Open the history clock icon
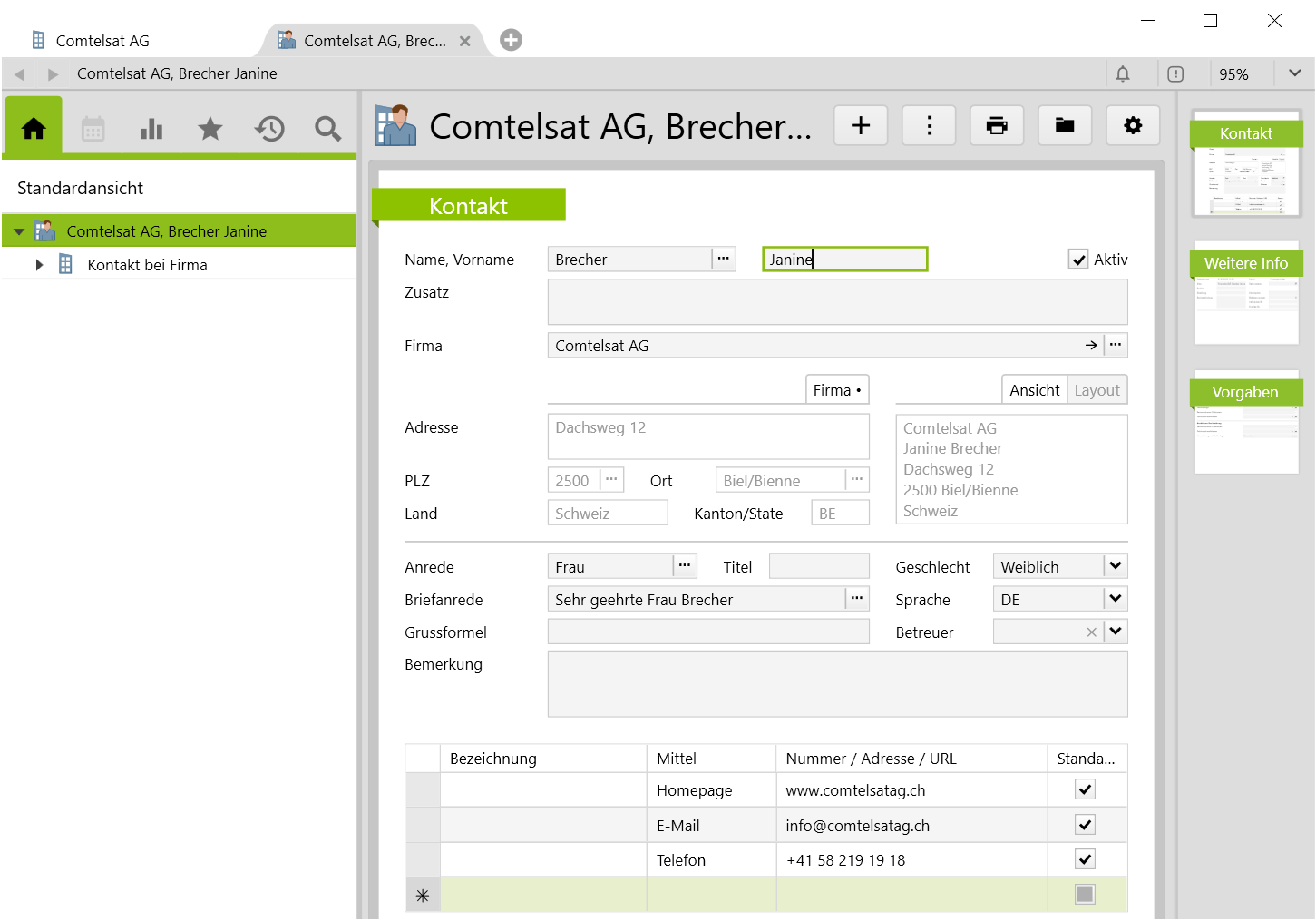This screenshot has height=921, width=1316. [269, 129]
